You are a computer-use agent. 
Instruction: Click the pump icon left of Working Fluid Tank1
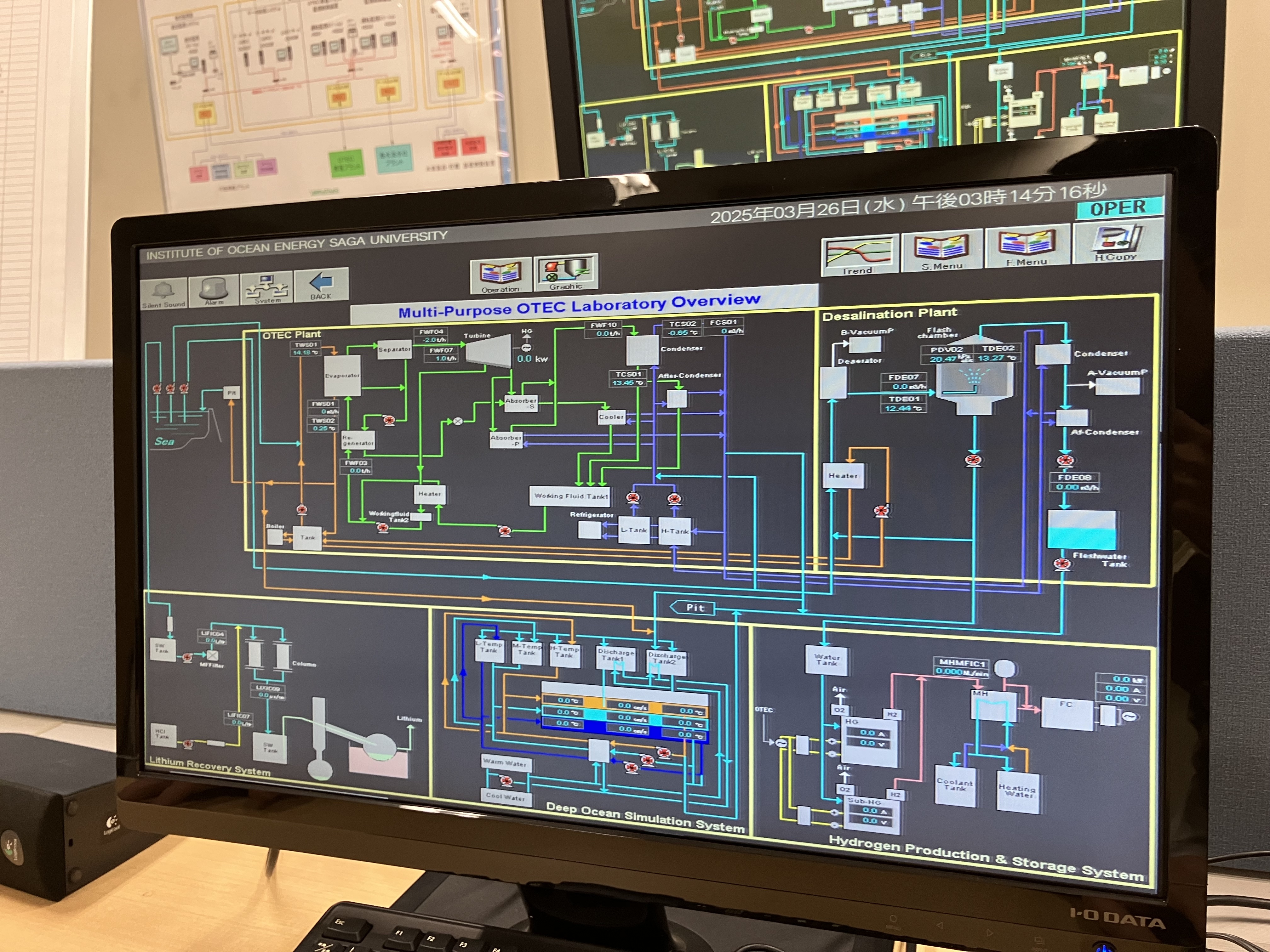pos(505,531)
